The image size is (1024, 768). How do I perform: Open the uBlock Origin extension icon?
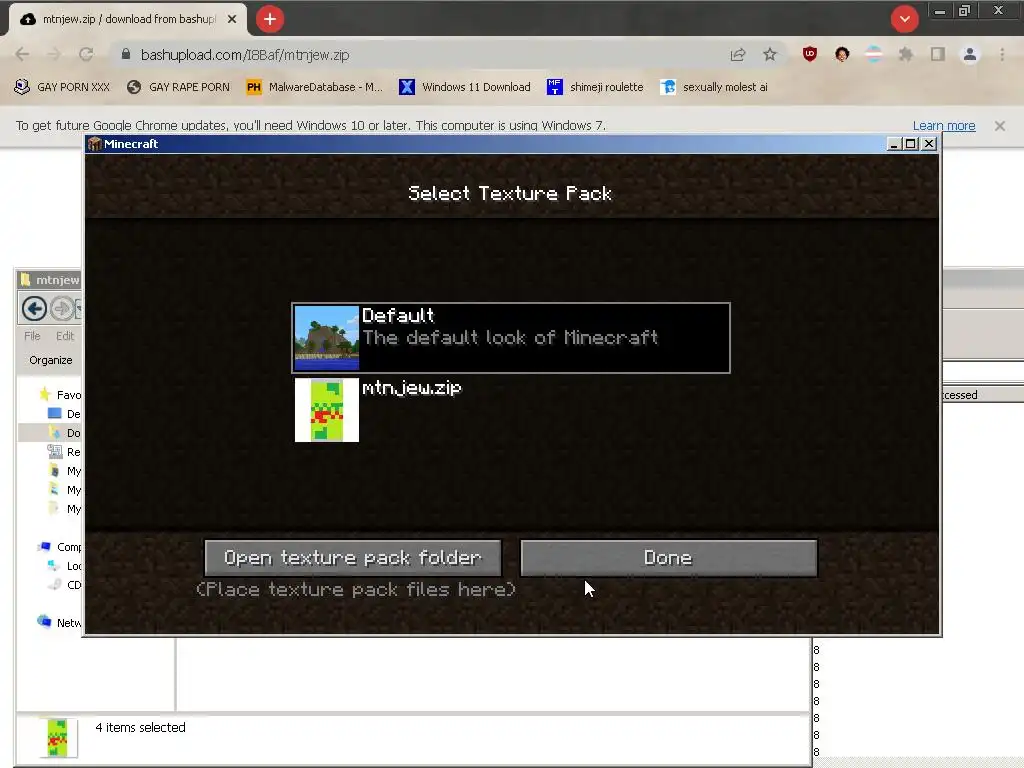pos(810,54)
